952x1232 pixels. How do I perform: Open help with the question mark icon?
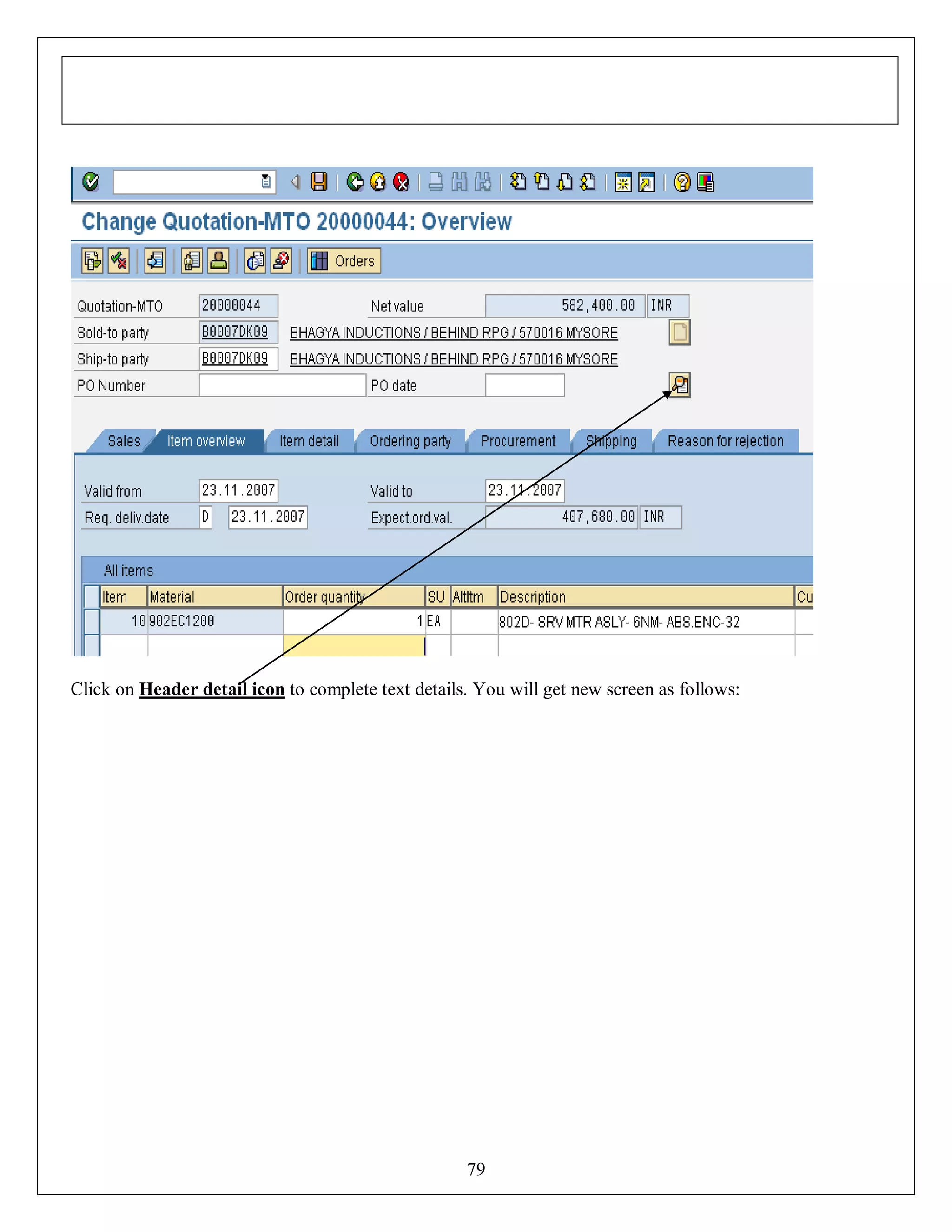(x=682, y=182)
